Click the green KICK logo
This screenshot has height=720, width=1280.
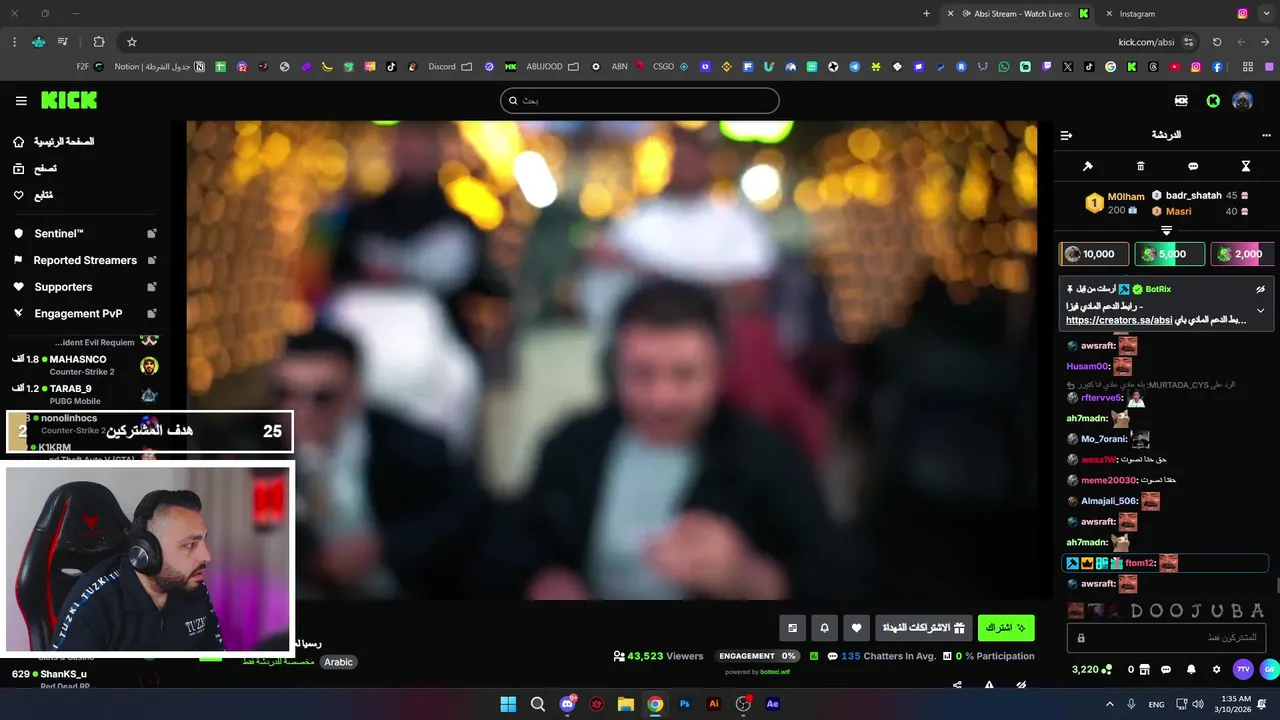[69, 100]
